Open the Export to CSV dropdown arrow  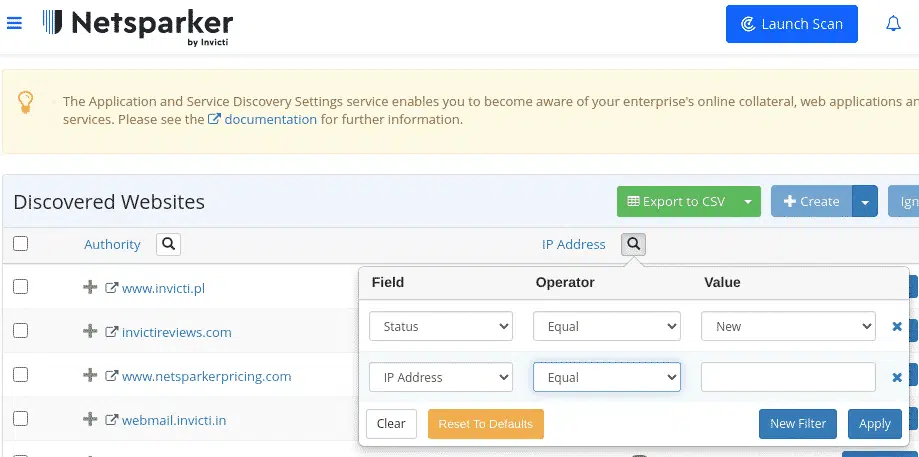[748, 202]
